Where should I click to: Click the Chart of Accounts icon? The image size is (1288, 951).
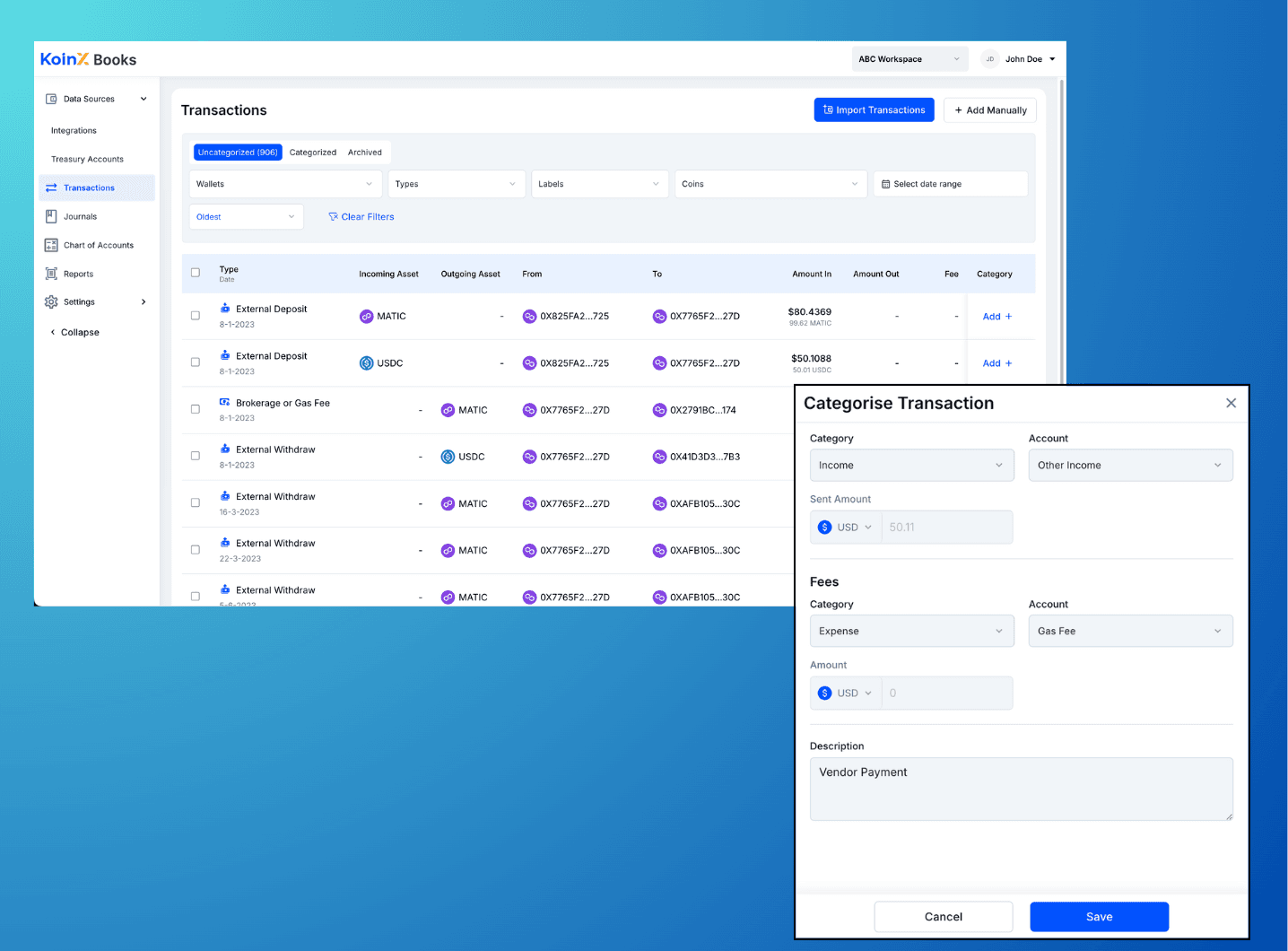pos(51,245)
